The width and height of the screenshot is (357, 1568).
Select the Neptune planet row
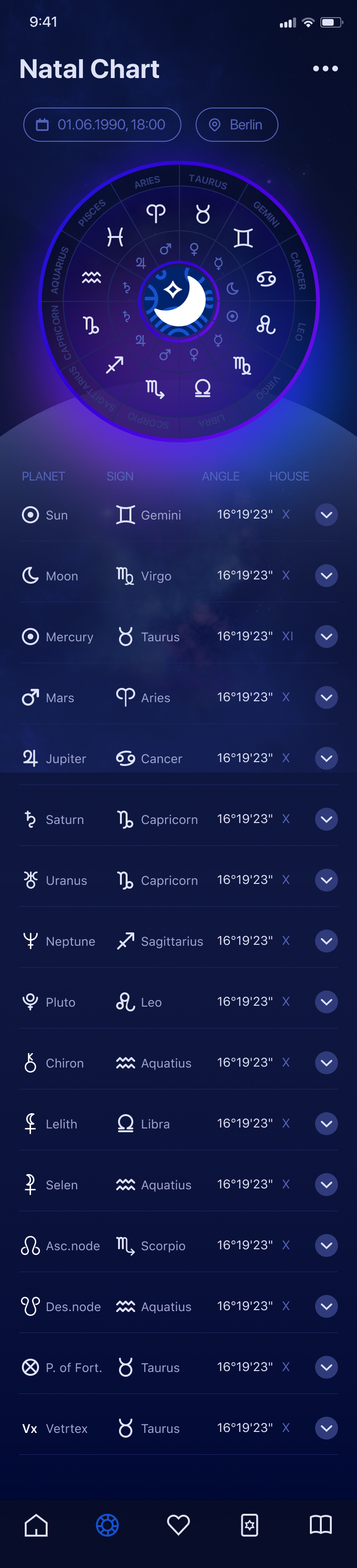(x=178, y=941)
